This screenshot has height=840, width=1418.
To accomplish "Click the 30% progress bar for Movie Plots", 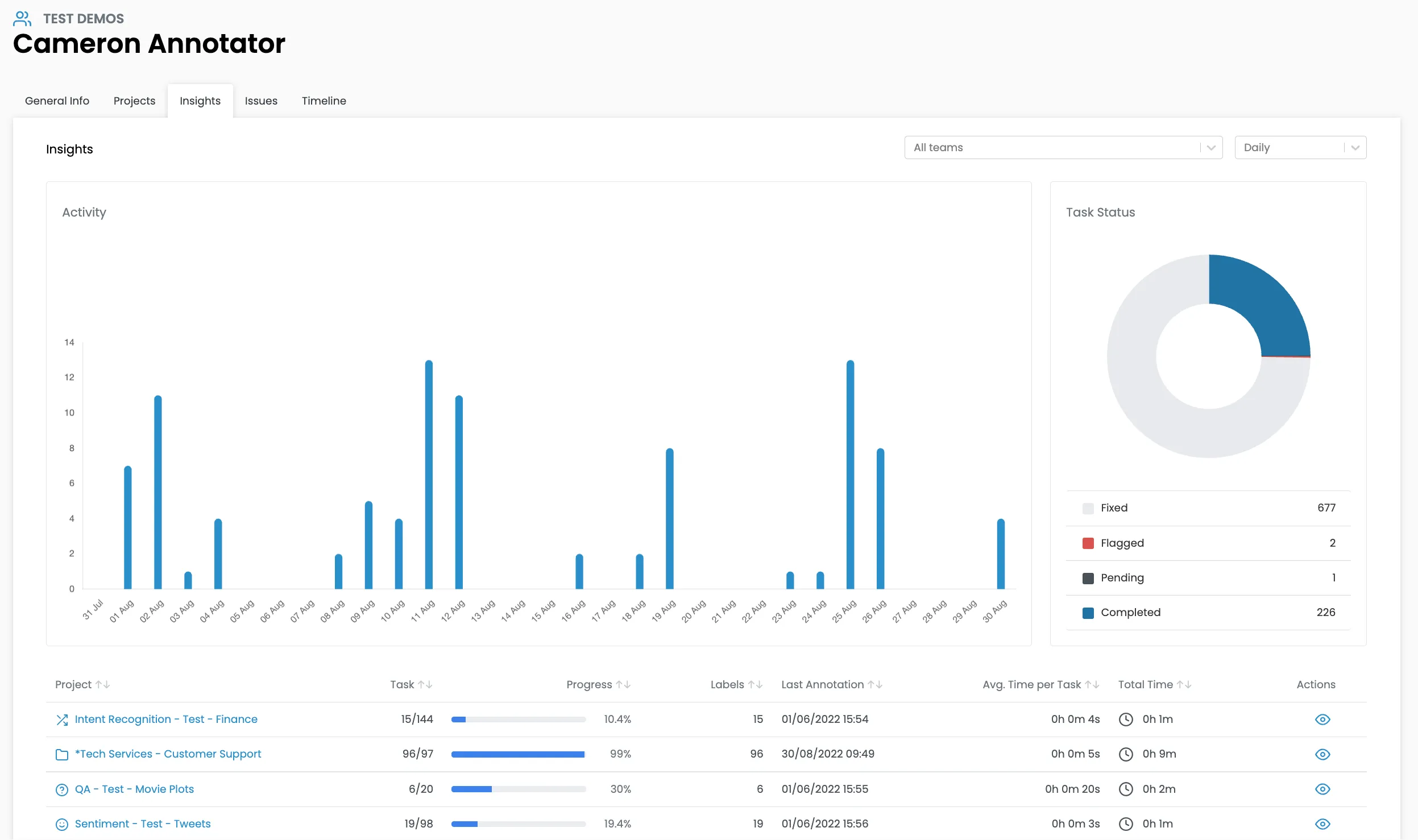I will click(519, 789).
